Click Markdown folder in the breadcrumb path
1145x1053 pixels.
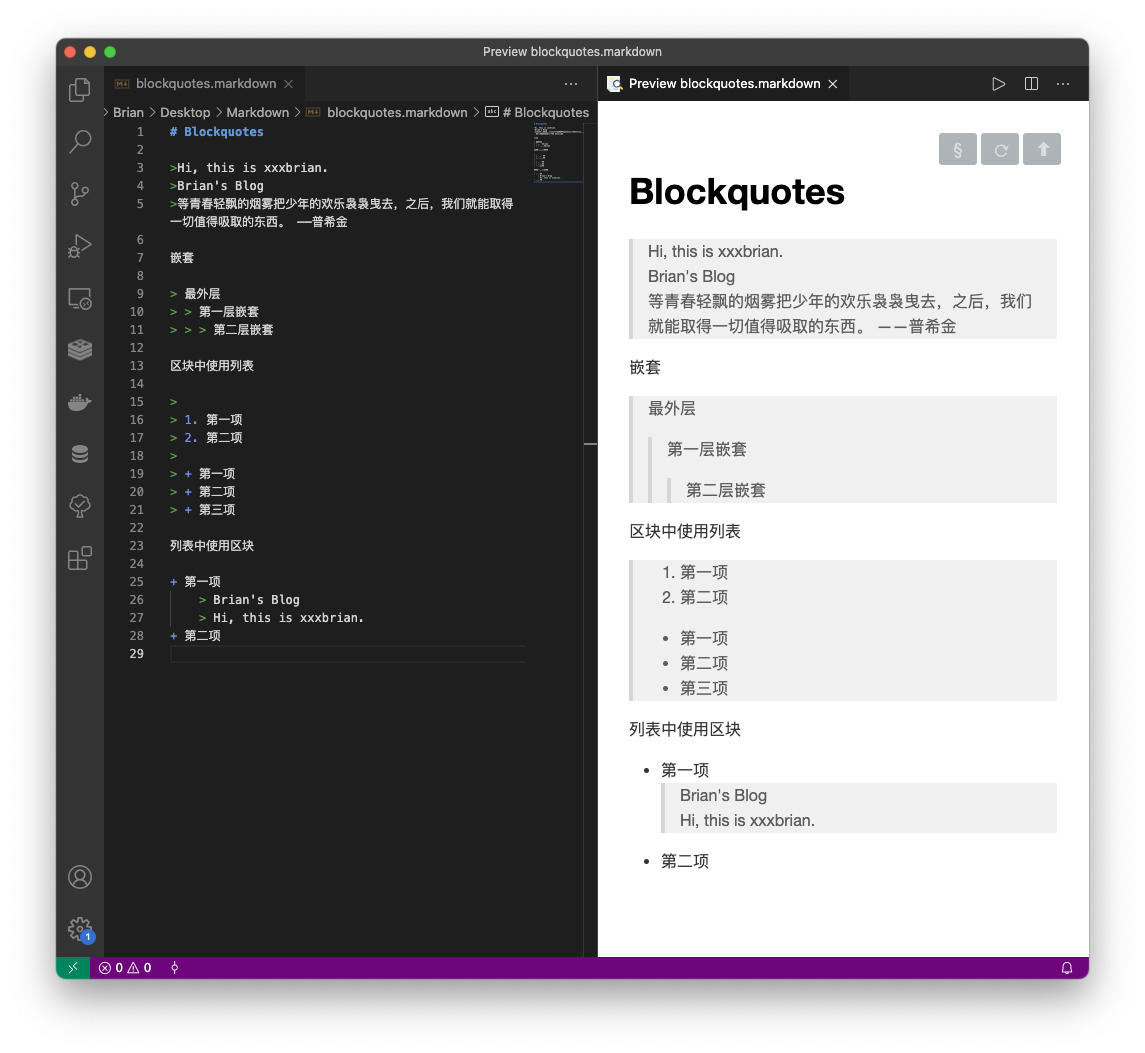coord(258,112)
